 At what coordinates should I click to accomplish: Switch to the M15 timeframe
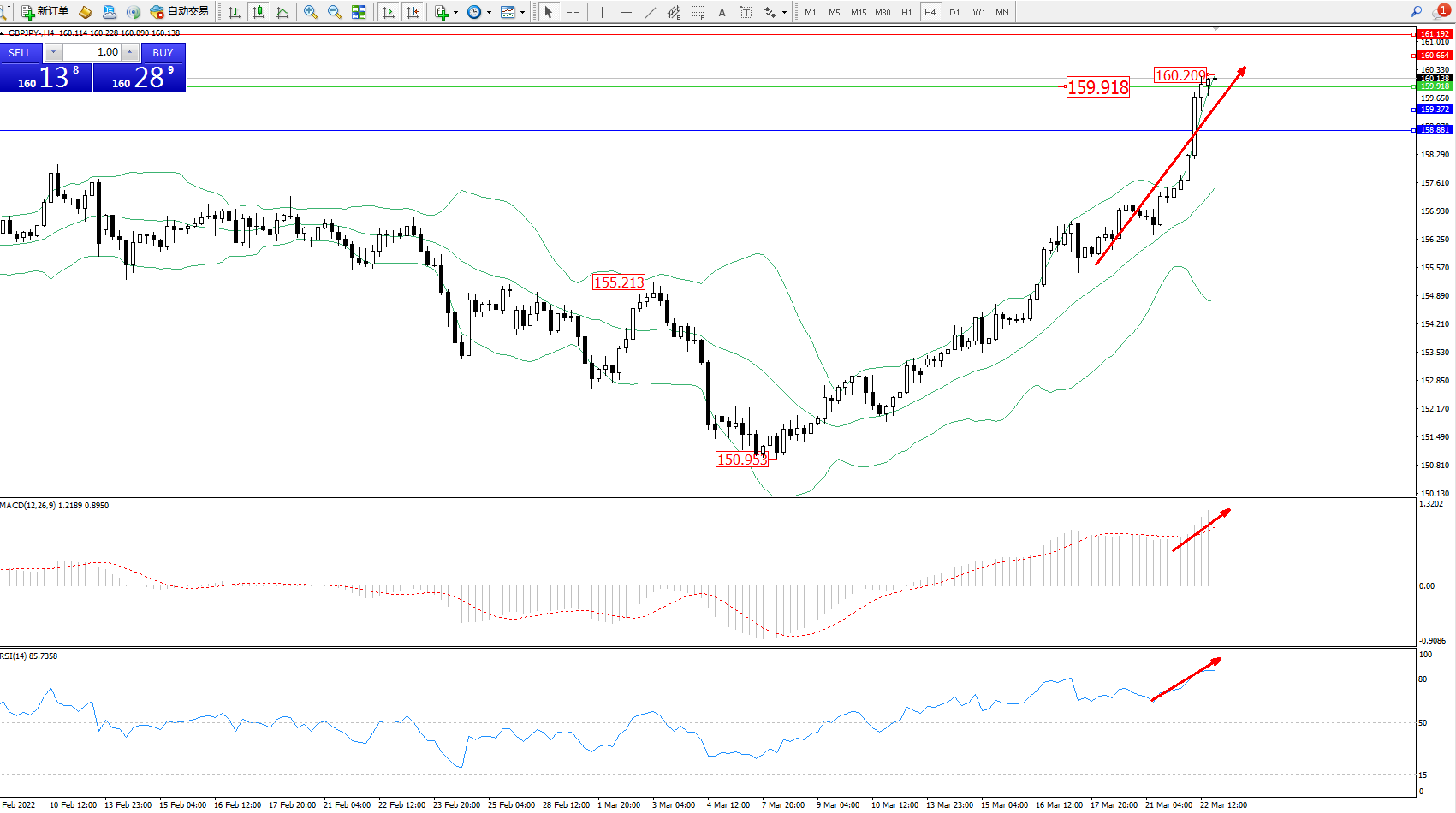coord(858,12)
